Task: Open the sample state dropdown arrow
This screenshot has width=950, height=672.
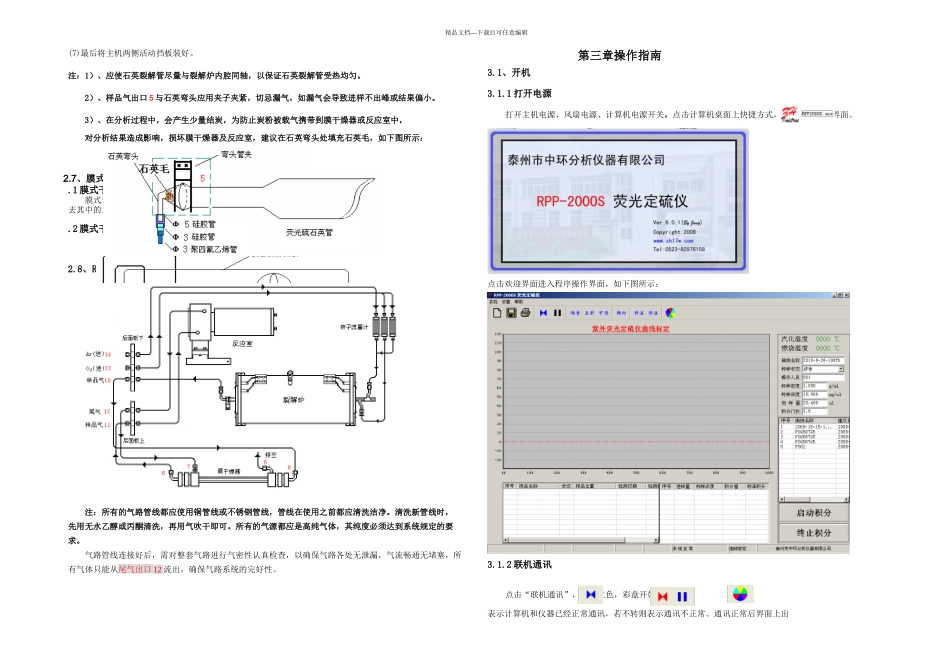Action: (841, 369)
